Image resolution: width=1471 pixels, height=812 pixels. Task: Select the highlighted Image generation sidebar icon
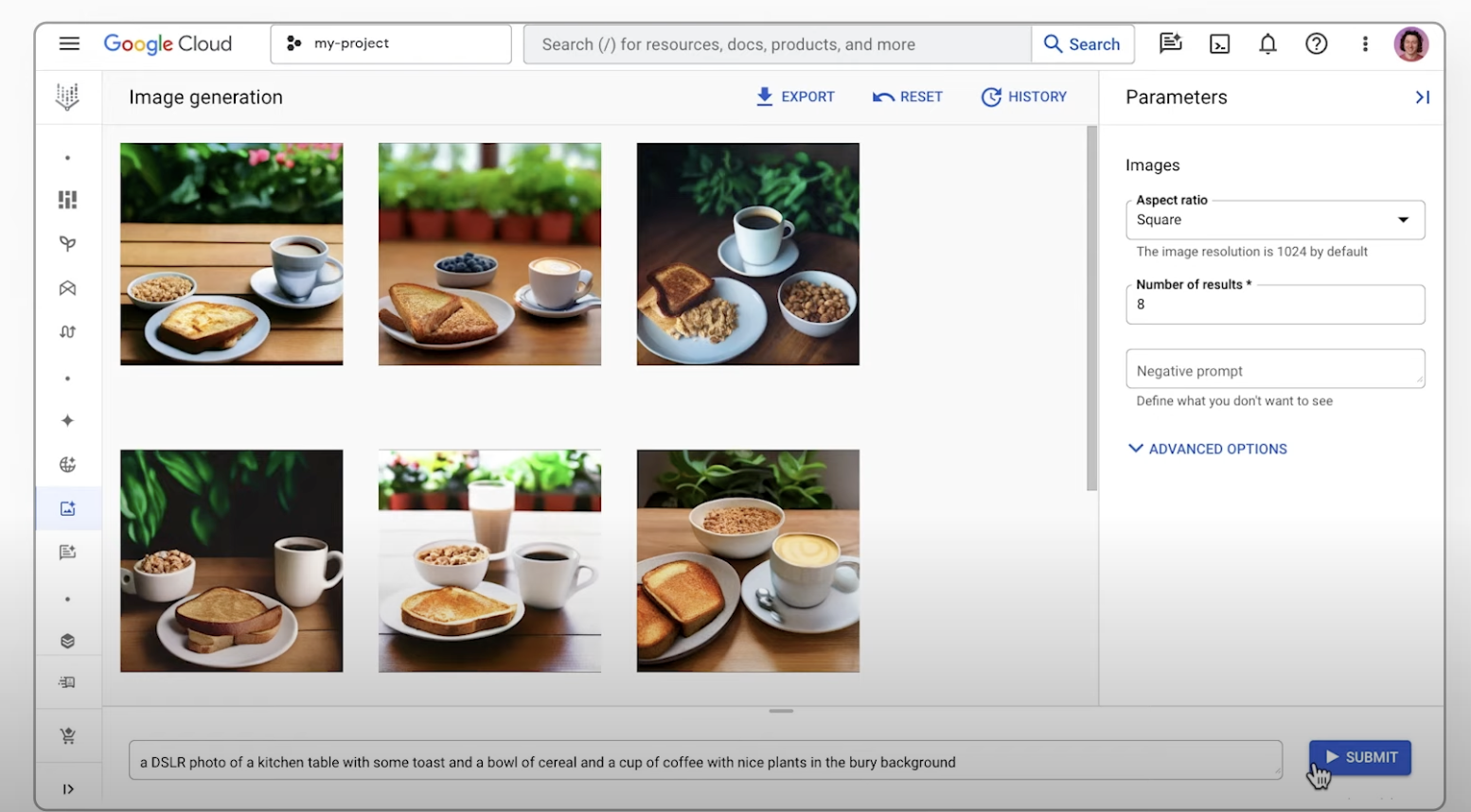click(x=67, y=507)
